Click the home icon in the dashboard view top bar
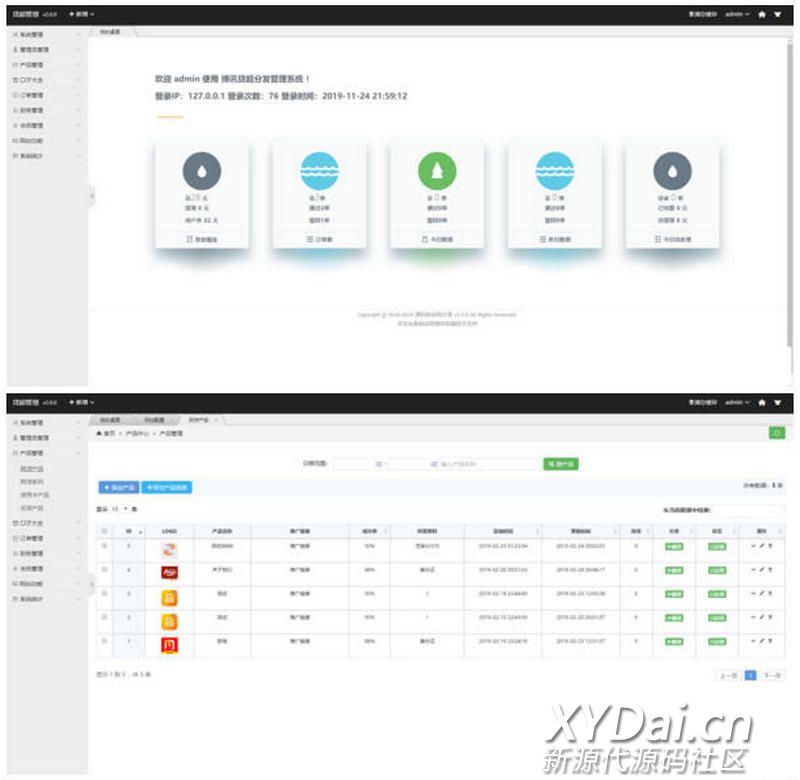 [762, 14]
